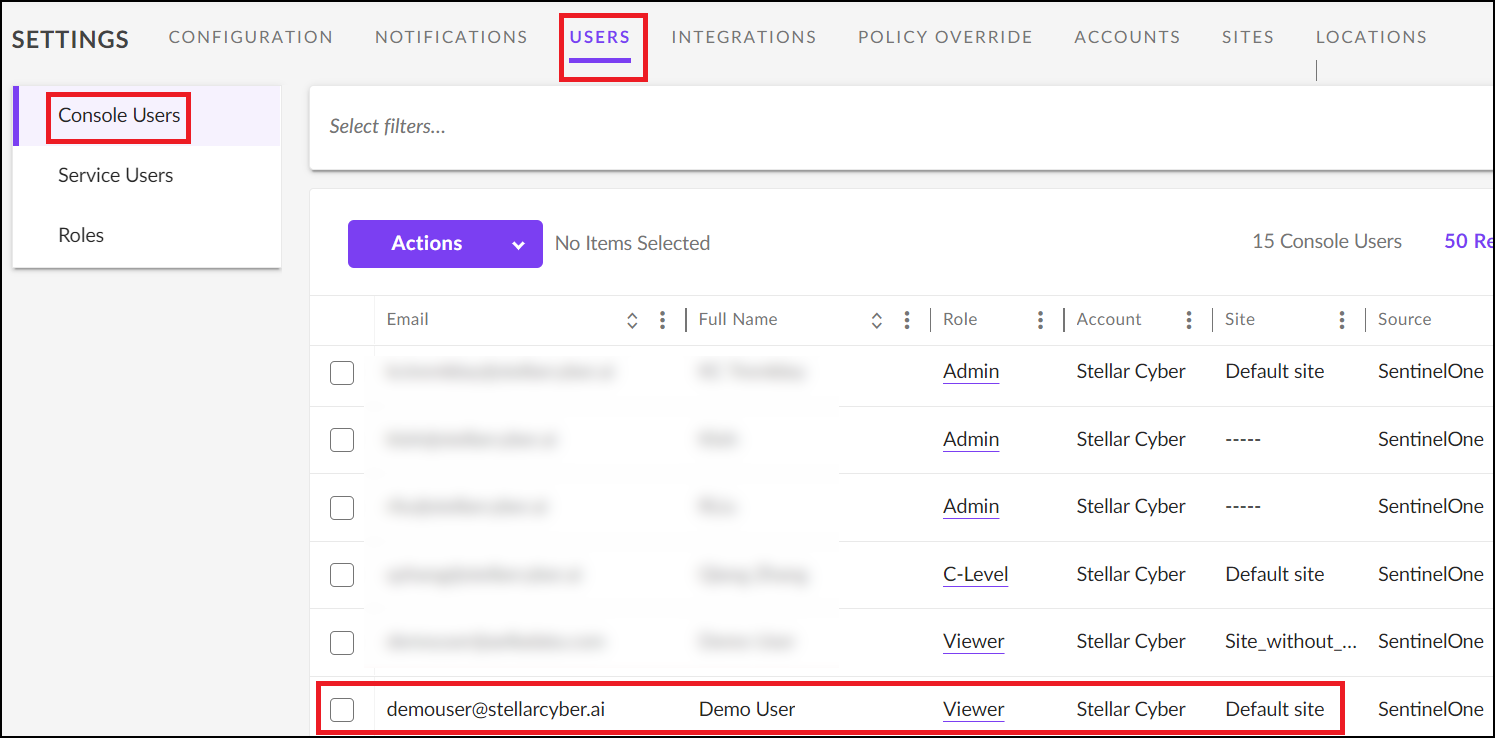Screen dimensions: 1495x738
Task: Open Full Name column options menu
Action: (x=906, y=320)
